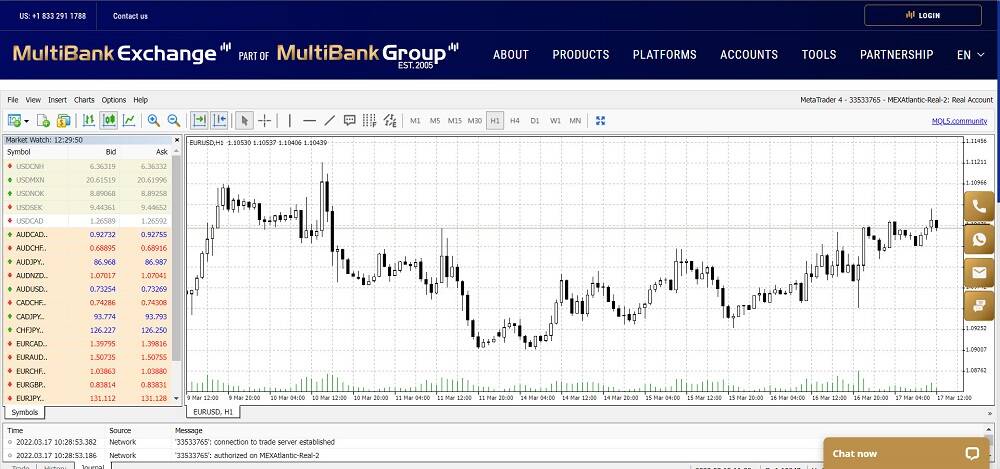Image resolution: width=1000 pixels, height=469 pixels.
Task: Switch to line chart display
Action: click(129, 120)
